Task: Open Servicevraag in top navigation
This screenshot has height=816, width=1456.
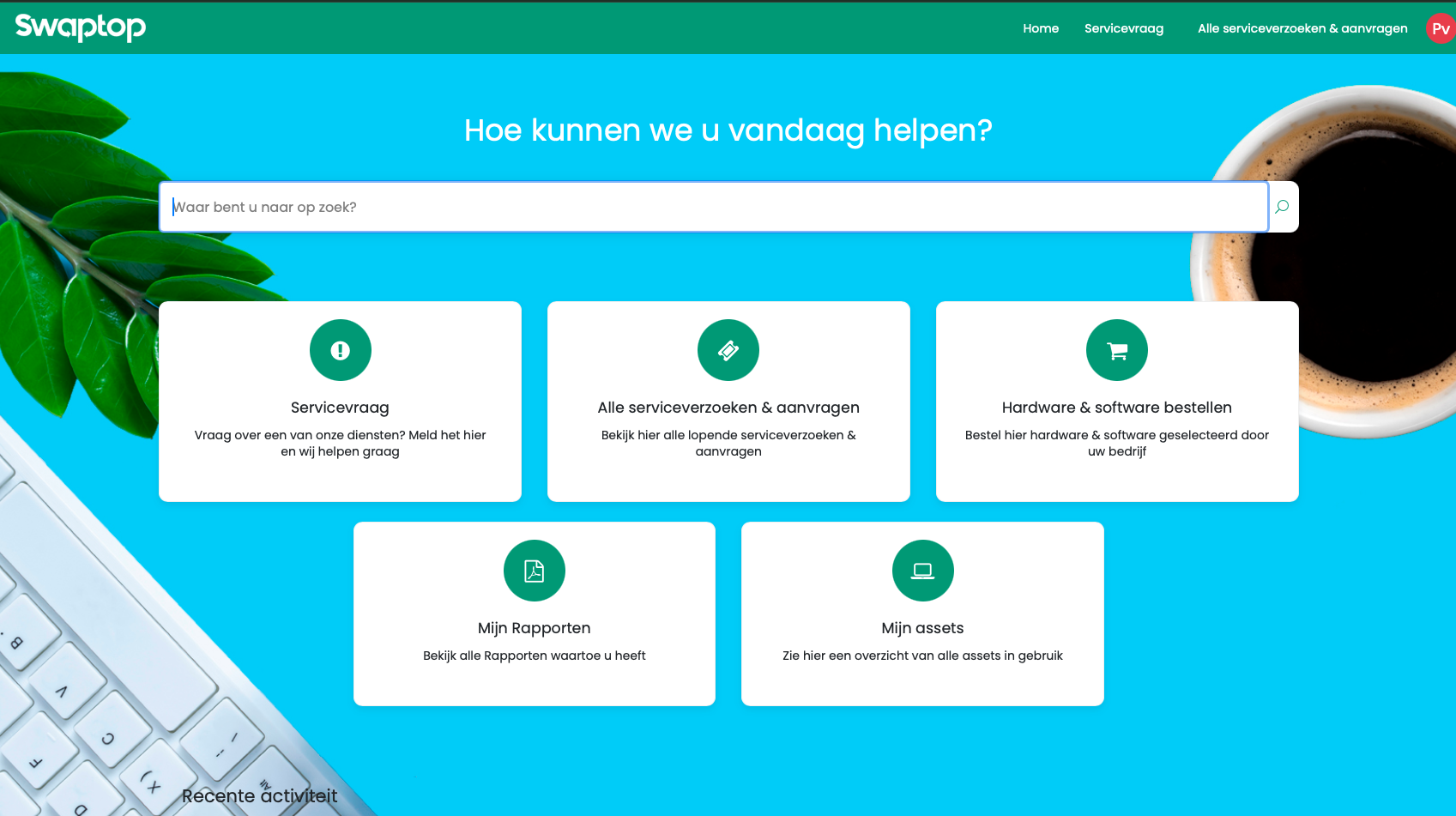Action: [1124, 28]
